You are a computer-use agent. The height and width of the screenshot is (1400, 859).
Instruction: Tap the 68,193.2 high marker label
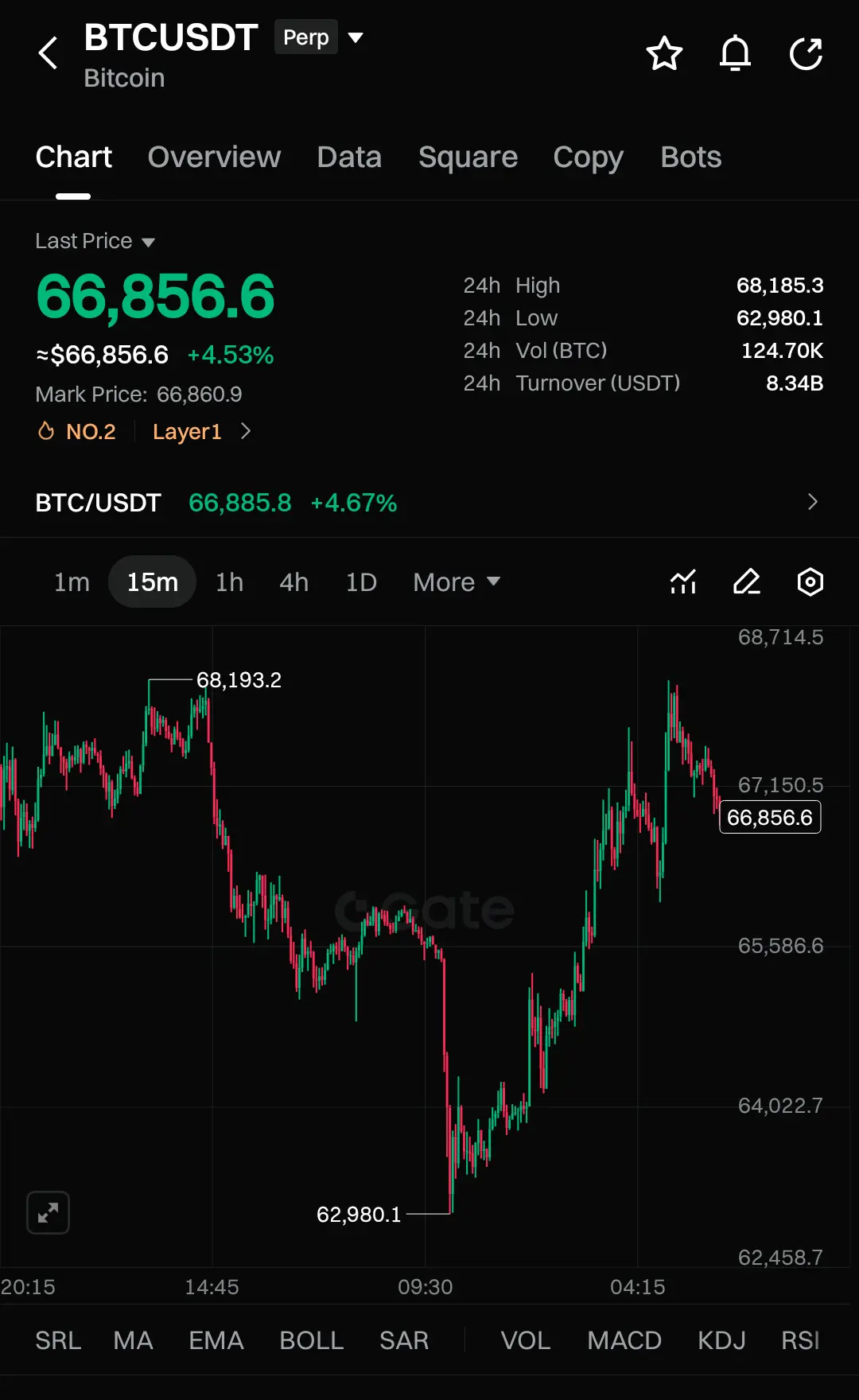(x=239, y=680)
